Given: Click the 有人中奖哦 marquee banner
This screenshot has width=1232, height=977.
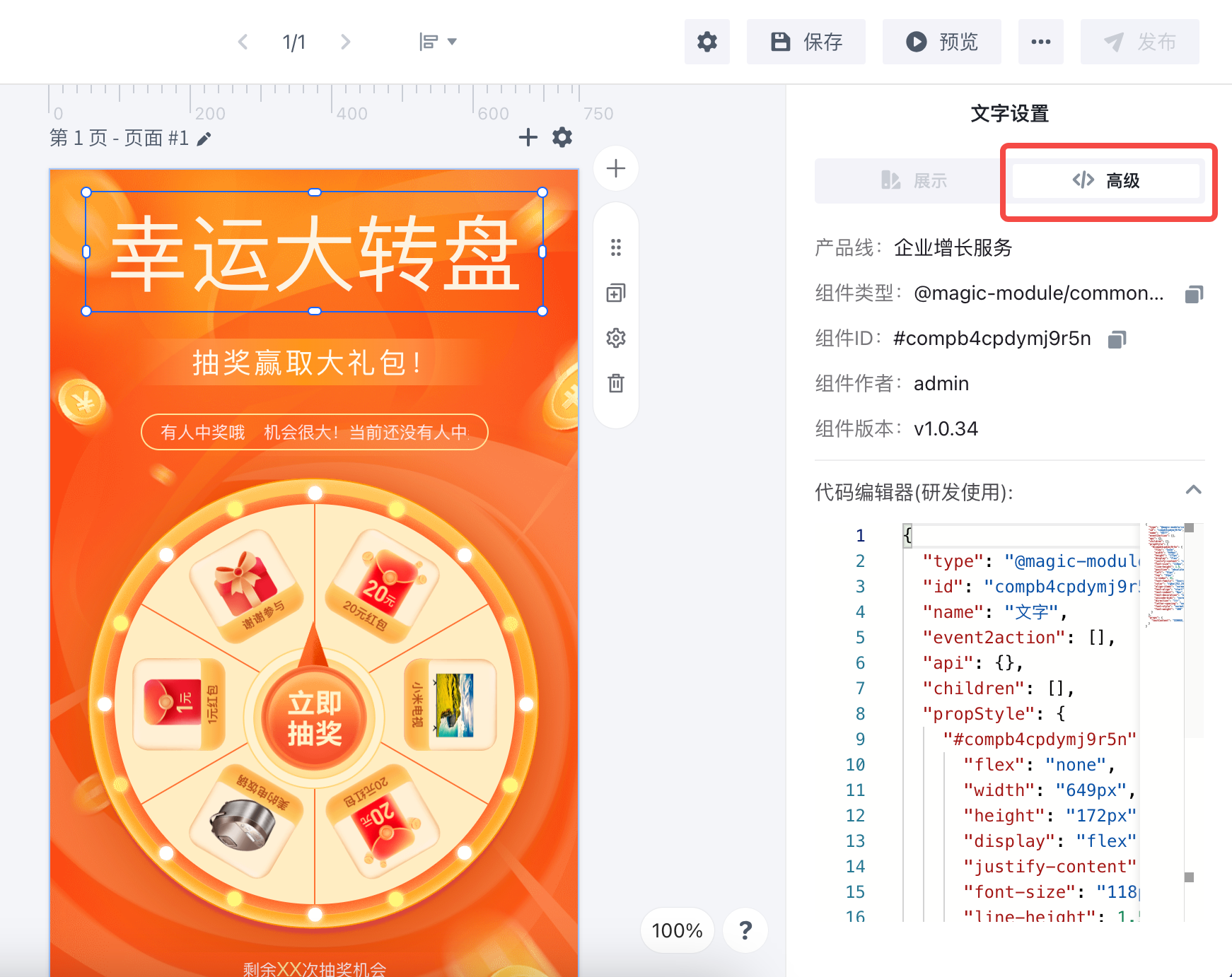Looking at the screenshot, I should tap(315, 432).
